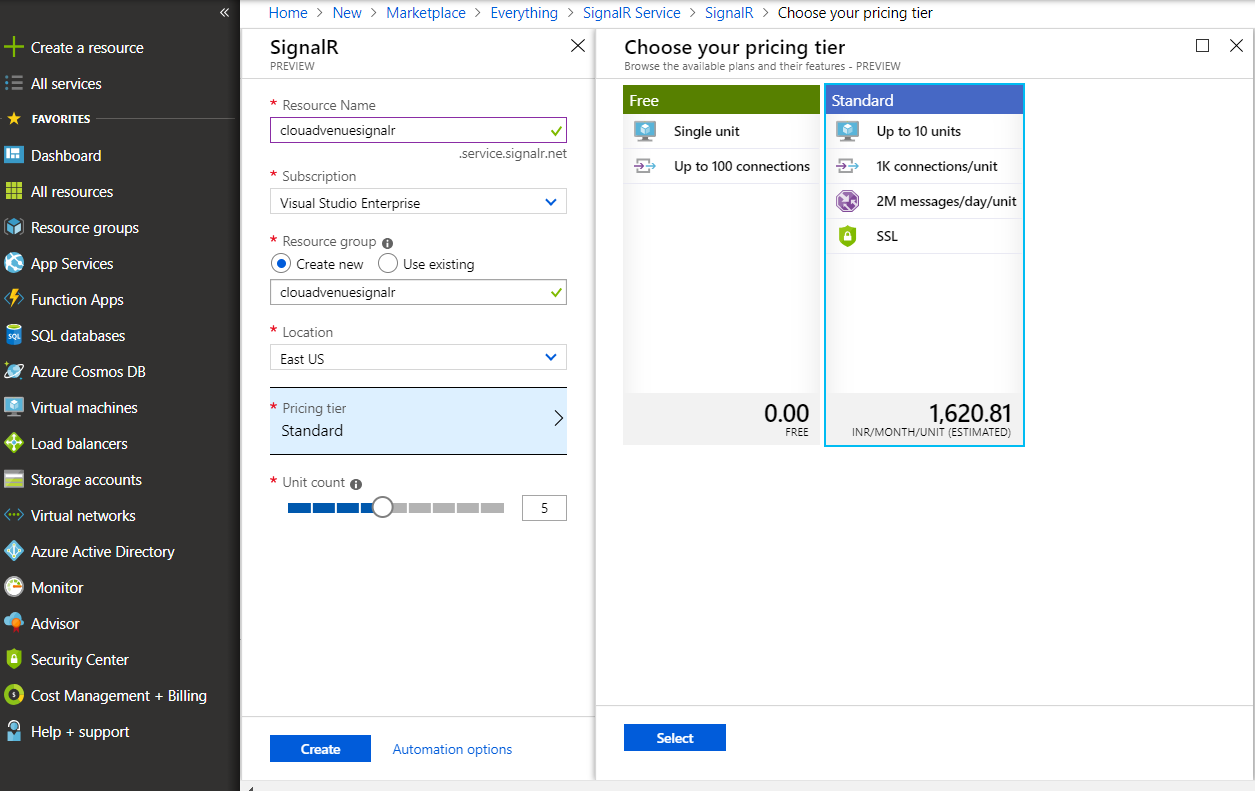Open Automation options
Viewport: 1255px width, 791px height.
451,748
